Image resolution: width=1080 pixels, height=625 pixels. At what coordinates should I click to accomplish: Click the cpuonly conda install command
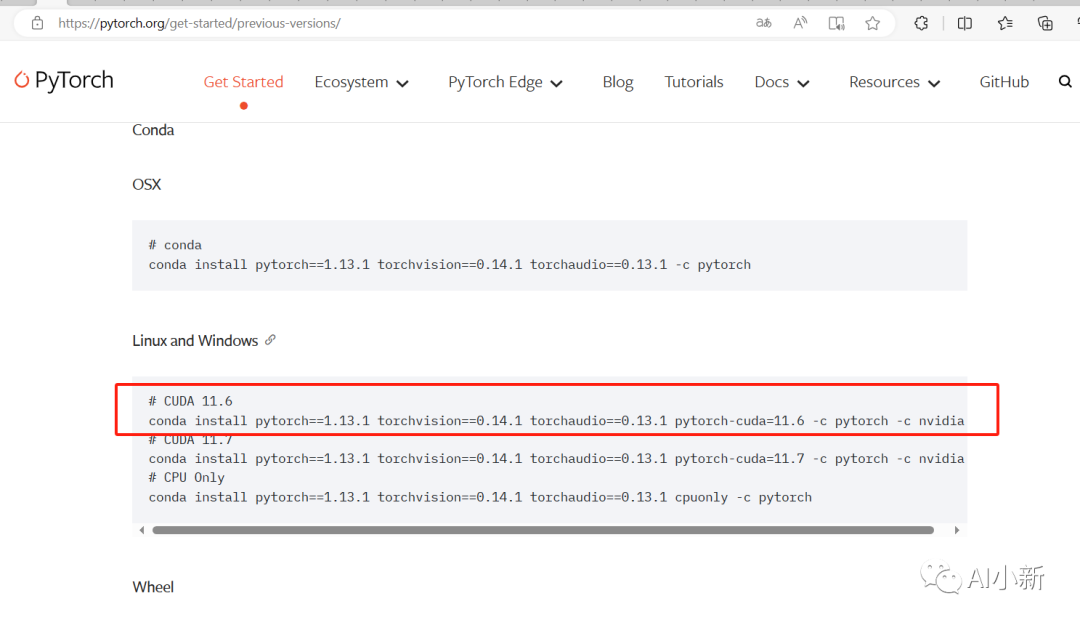480,497
